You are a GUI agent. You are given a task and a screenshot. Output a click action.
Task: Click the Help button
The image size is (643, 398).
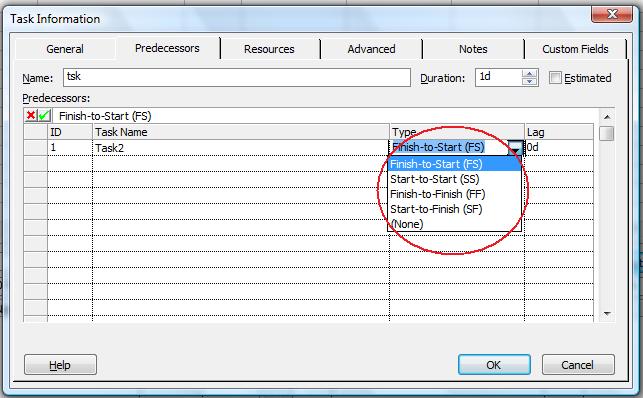[x=60, y=365]
